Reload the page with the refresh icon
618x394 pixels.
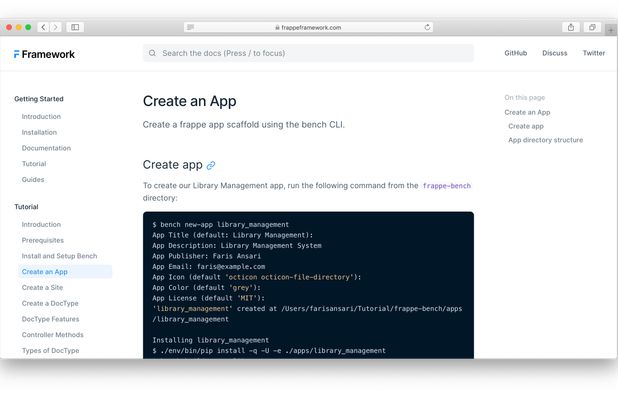point(427,27)
